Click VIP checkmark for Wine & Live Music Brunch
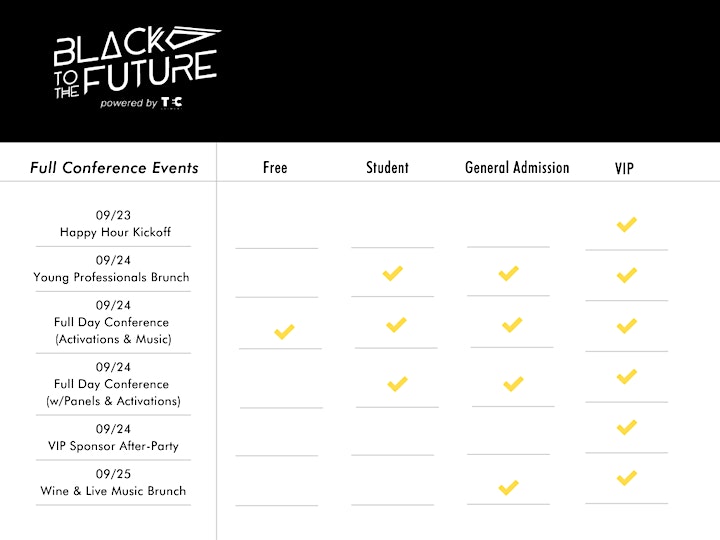 tap(627, 478)
